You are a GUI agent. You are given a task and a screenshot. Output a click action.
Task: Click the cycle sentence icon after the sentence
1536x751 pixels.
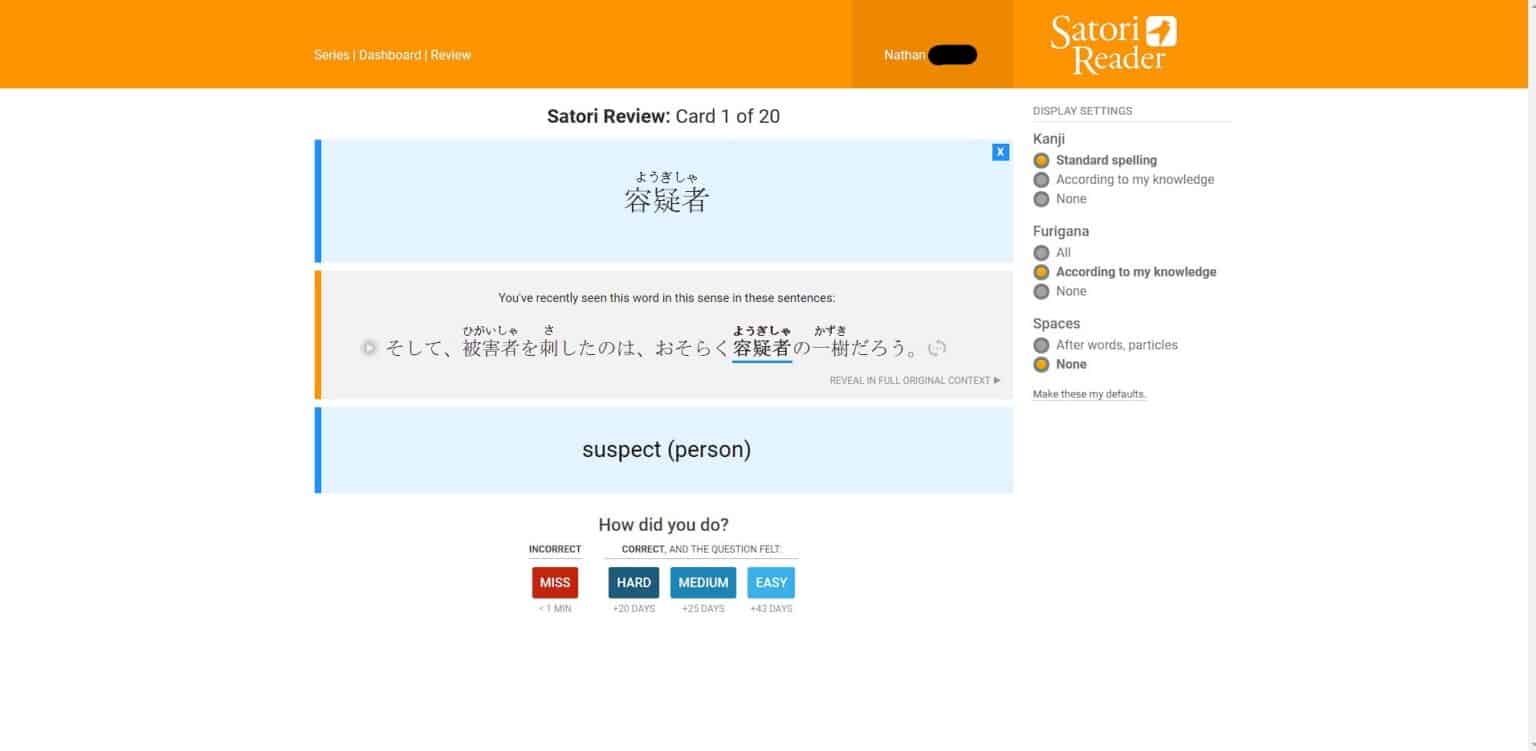click(937, 348)
